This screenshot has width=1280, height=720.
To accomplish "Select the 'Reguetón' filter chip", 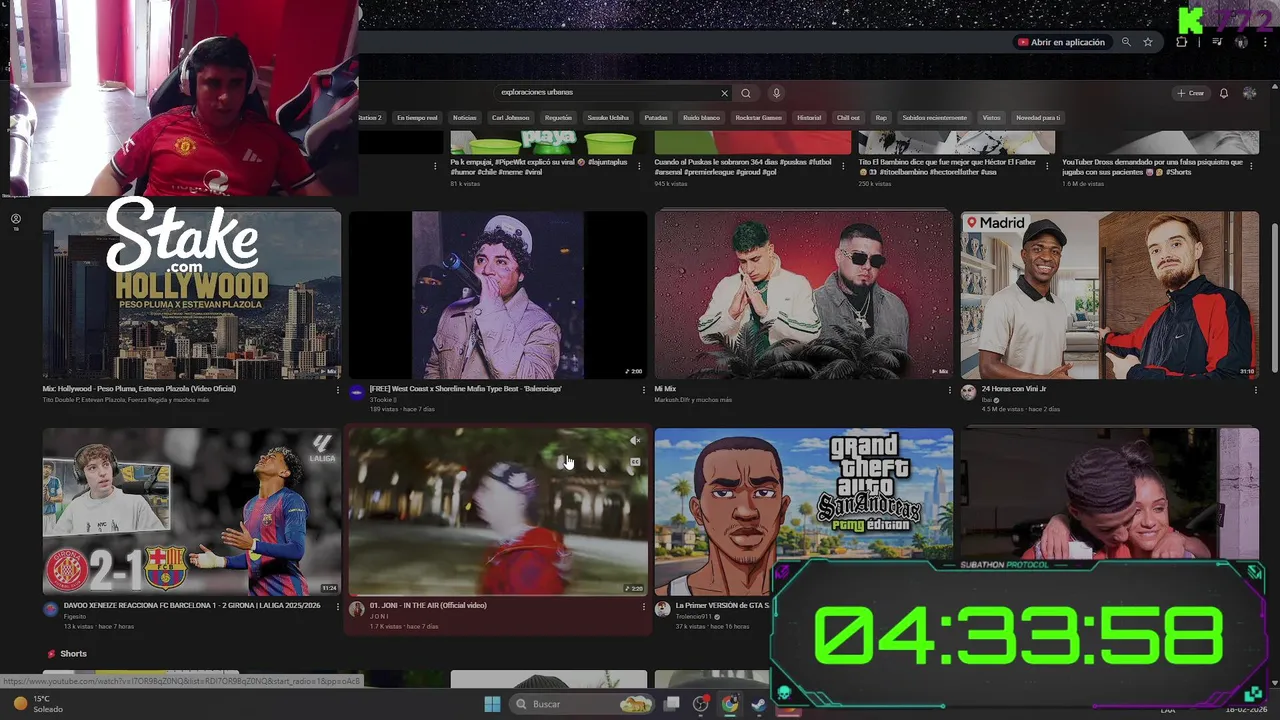I will 559,117.
